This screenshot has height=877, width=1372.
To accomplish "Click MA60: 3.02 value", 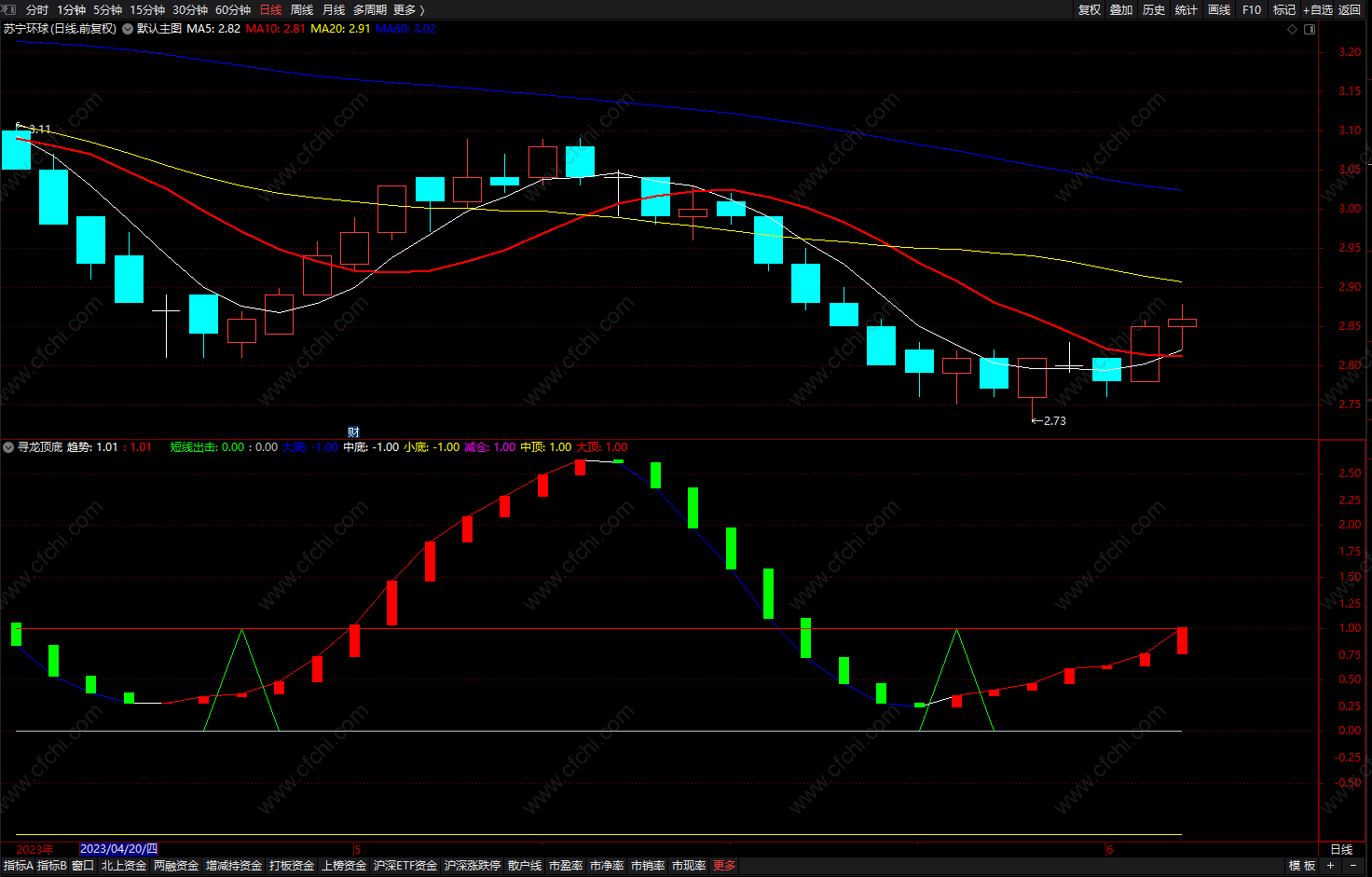I will coord(405,29).
